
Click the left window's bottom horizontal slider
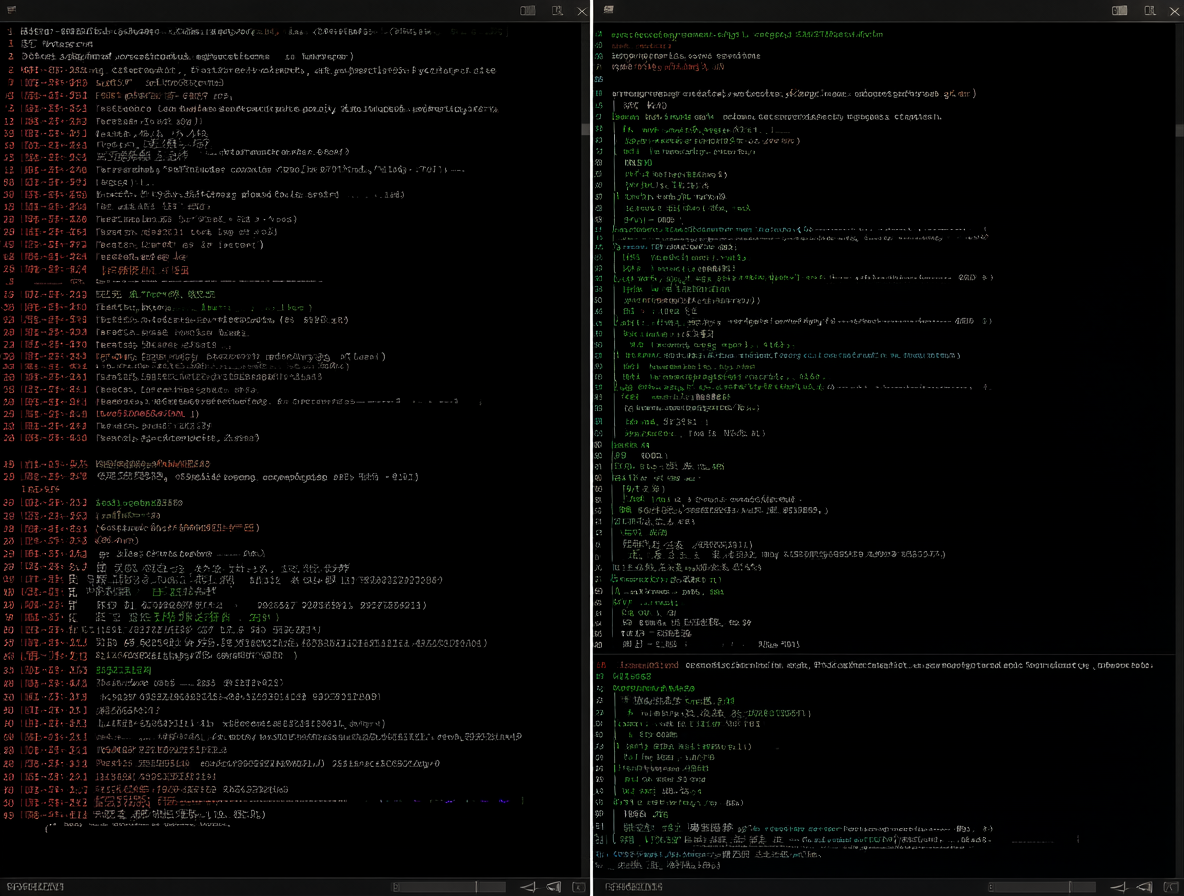tap(449, 887)
